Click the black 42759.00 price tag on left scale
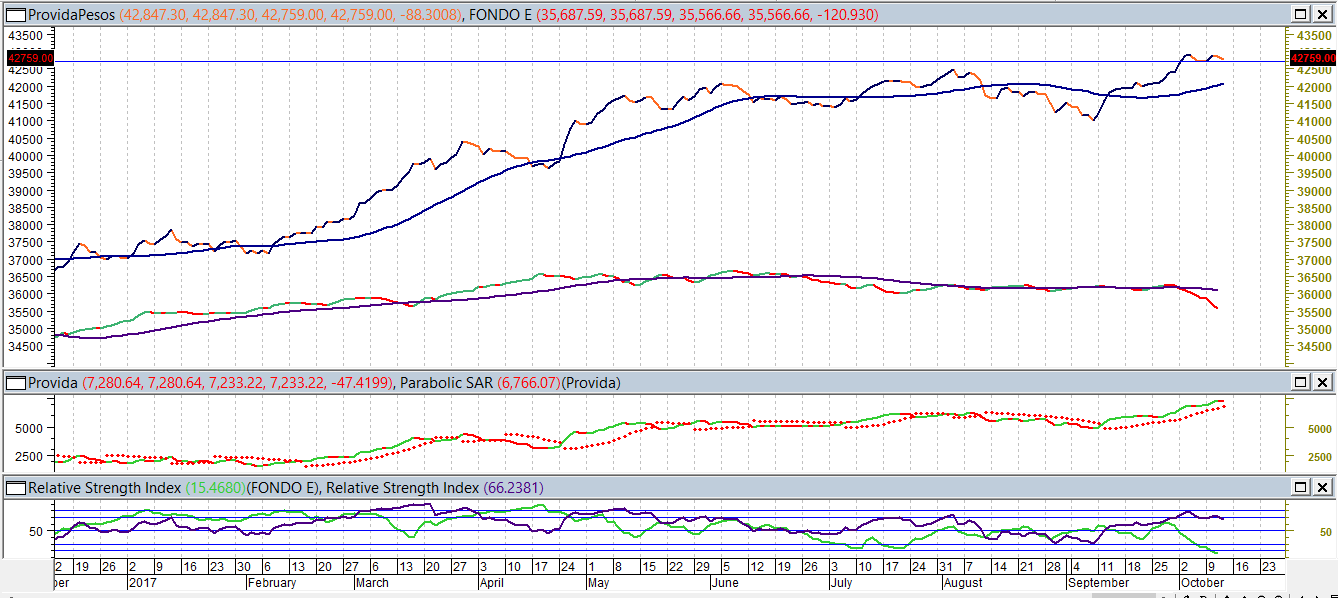Image resolution: width=1338 pixels, height=598 pixels. pos(29,59)
